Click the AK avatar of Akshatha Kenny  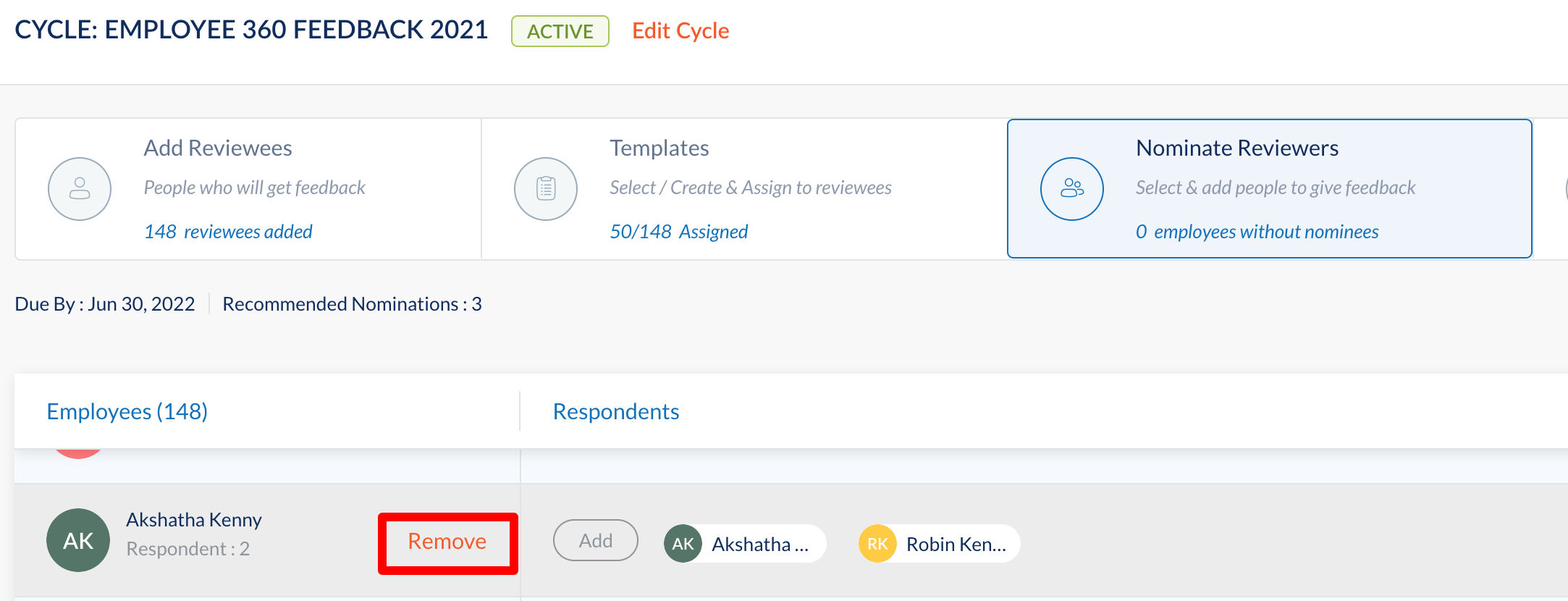click(78, 540)
